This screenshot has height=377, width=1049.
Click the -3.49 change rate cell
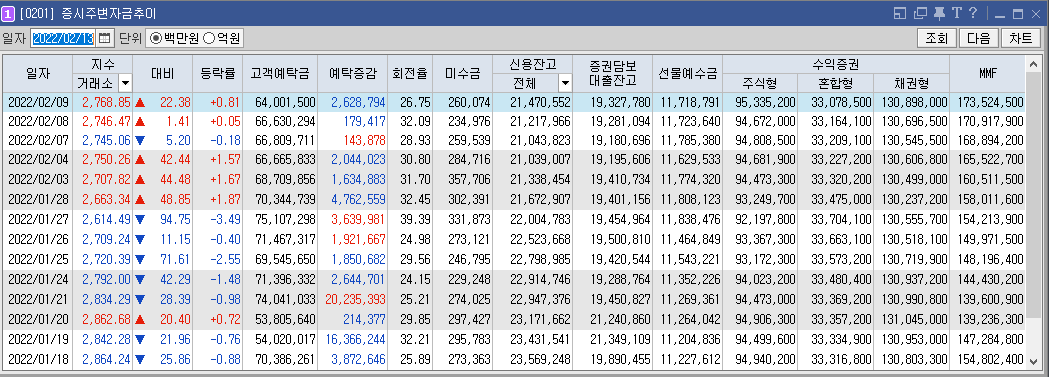click(x=225, y=219)
